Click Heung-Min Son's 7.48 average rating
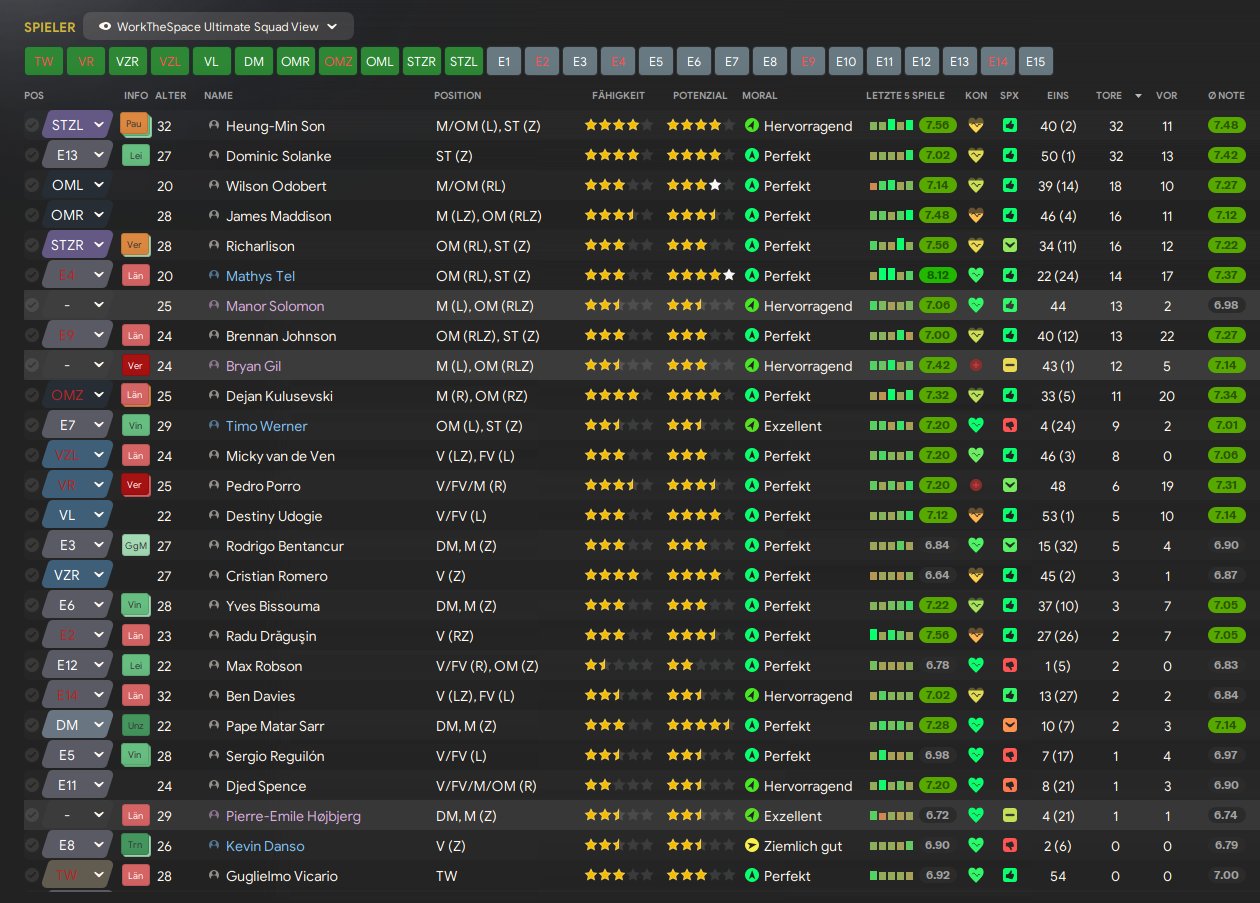Screen dimensions: 1260x903 pos(1226,126)
